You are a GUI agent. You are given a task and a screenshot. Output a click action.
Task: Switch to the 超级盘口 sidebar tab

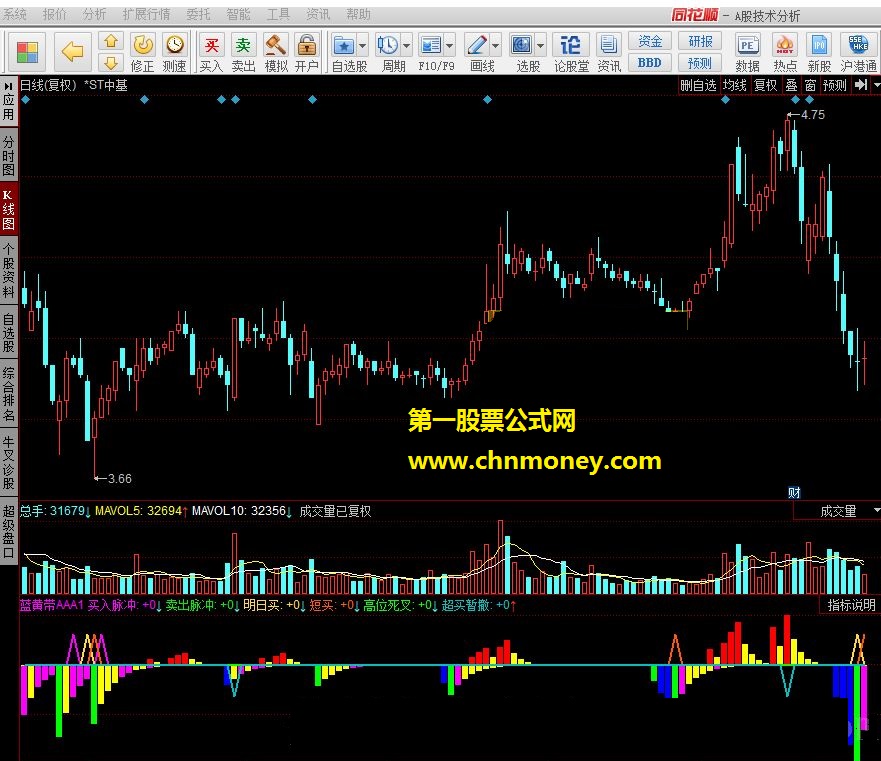(x=8, y=531)
